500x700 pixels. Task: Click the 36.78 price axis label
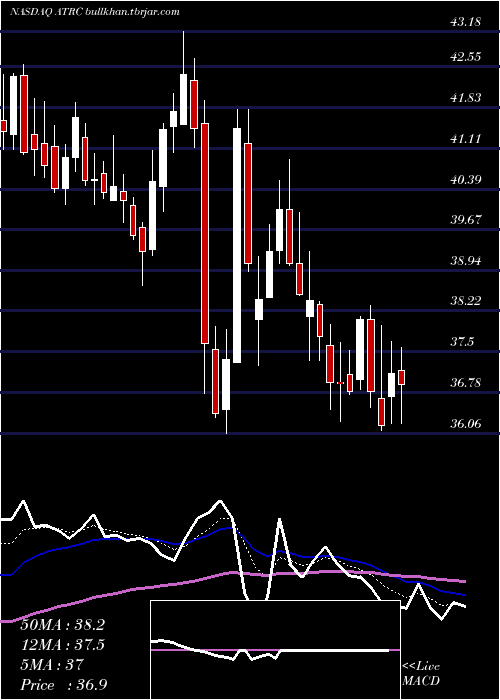click(466, 383)
